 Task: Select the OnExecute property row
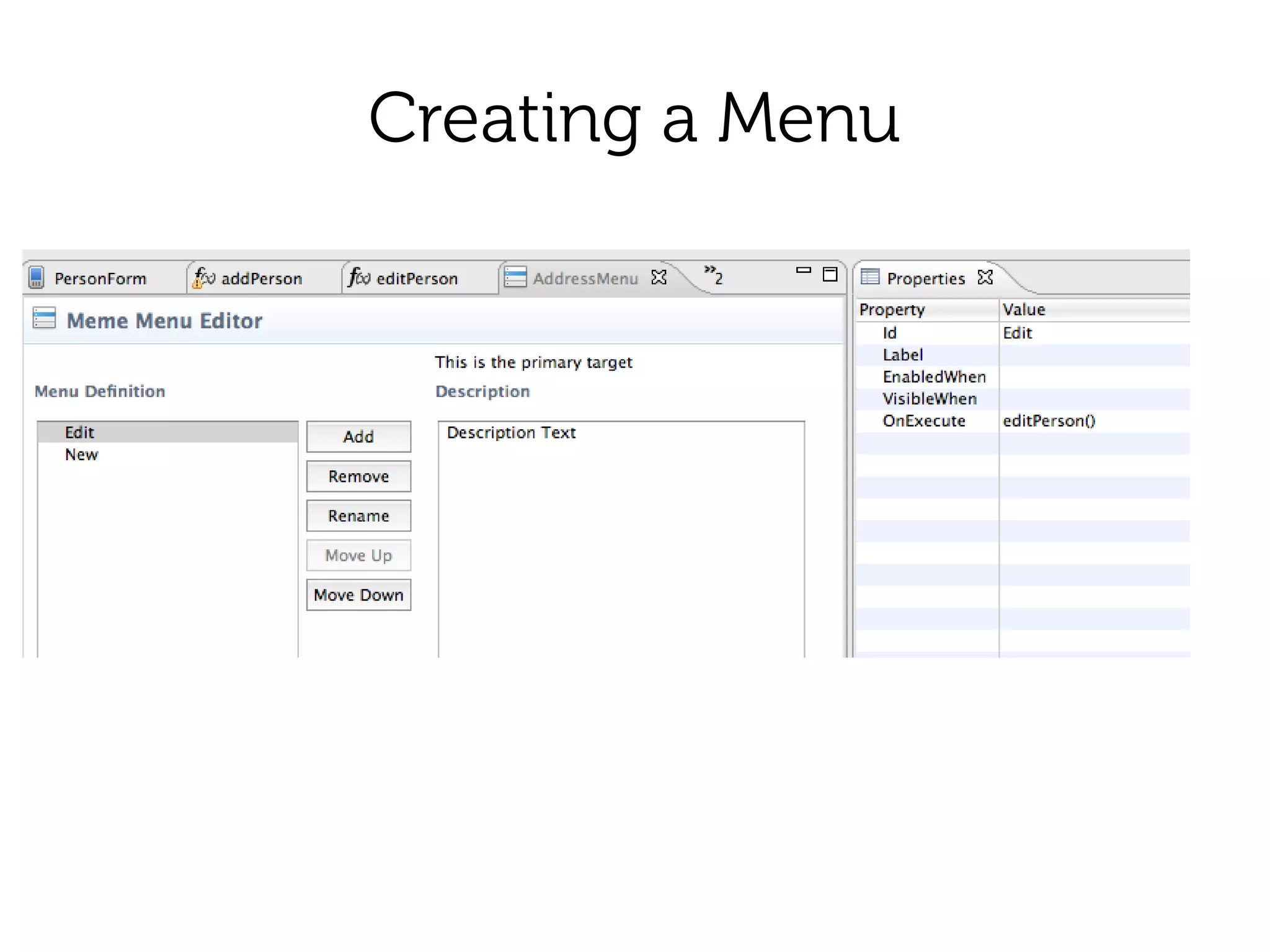(1023, 421)
